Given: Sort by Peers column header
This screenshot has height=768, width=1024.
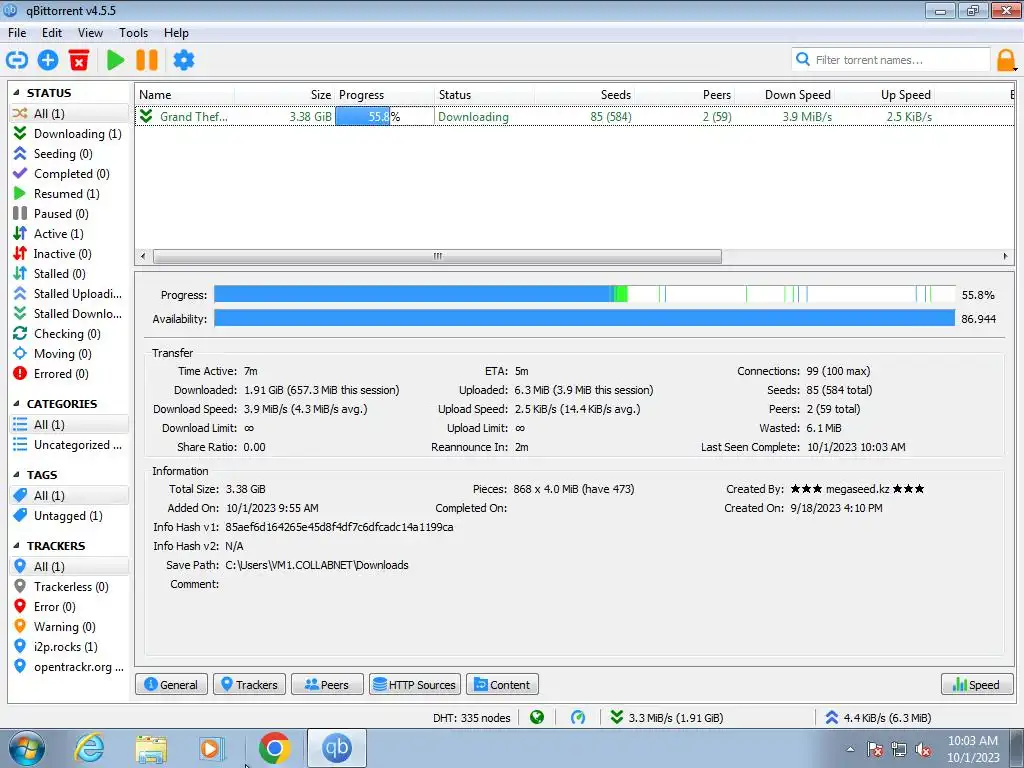Looking at the screenshot, I should 684,95.
